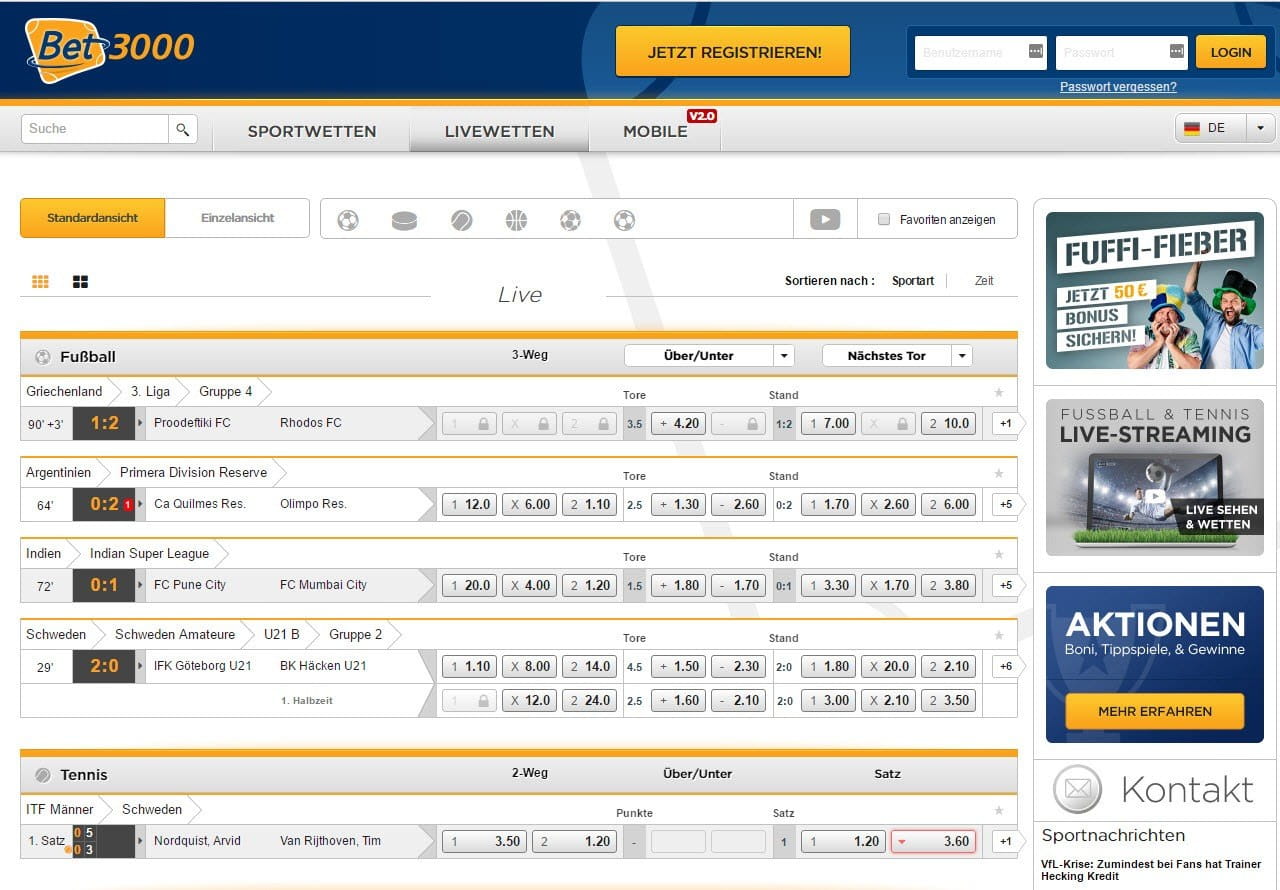Open the Mobile V2.0 tab

tap(655, 131)
